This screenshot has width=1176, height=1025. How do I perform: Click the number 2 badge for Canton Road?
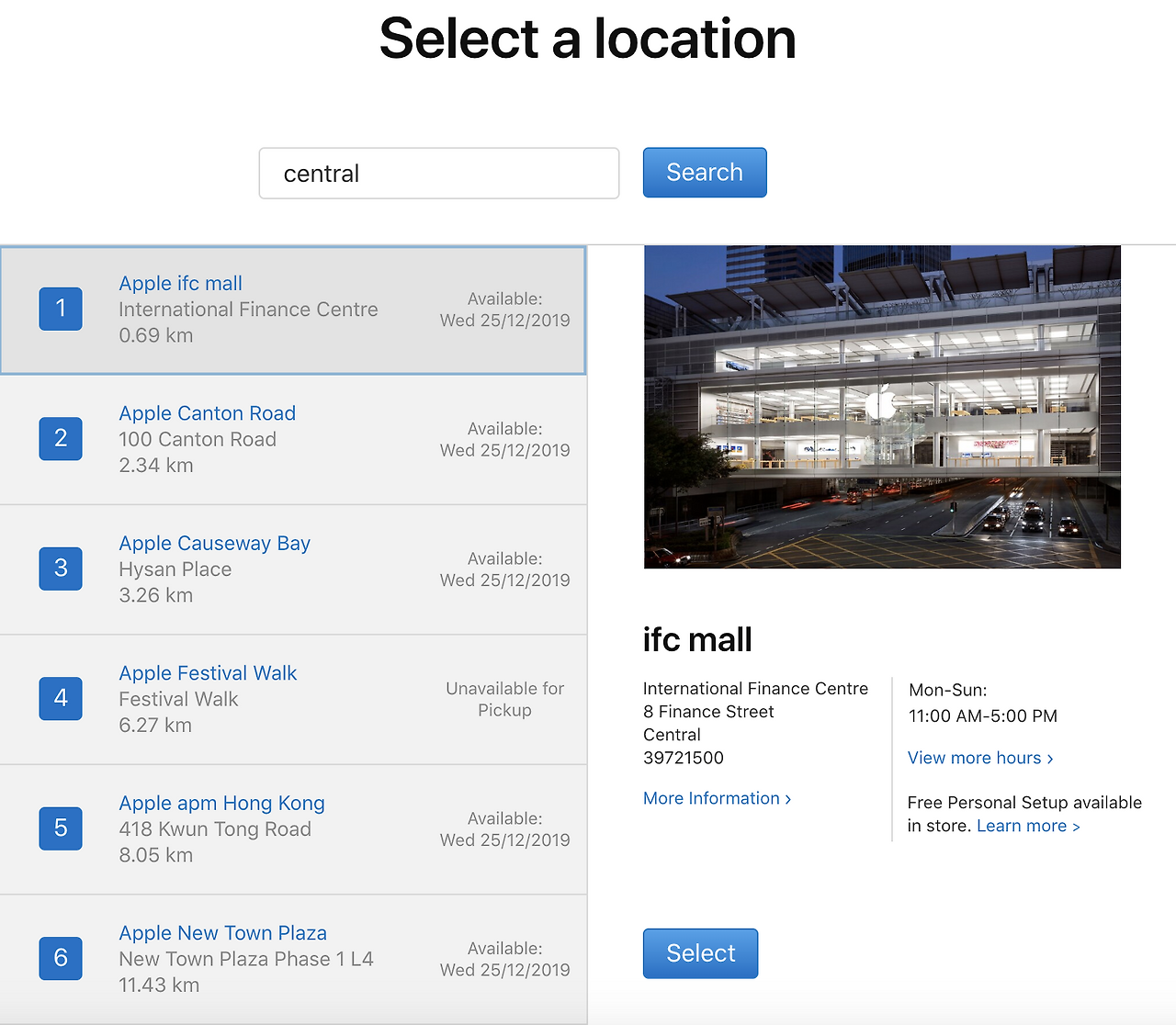[61, 438]
